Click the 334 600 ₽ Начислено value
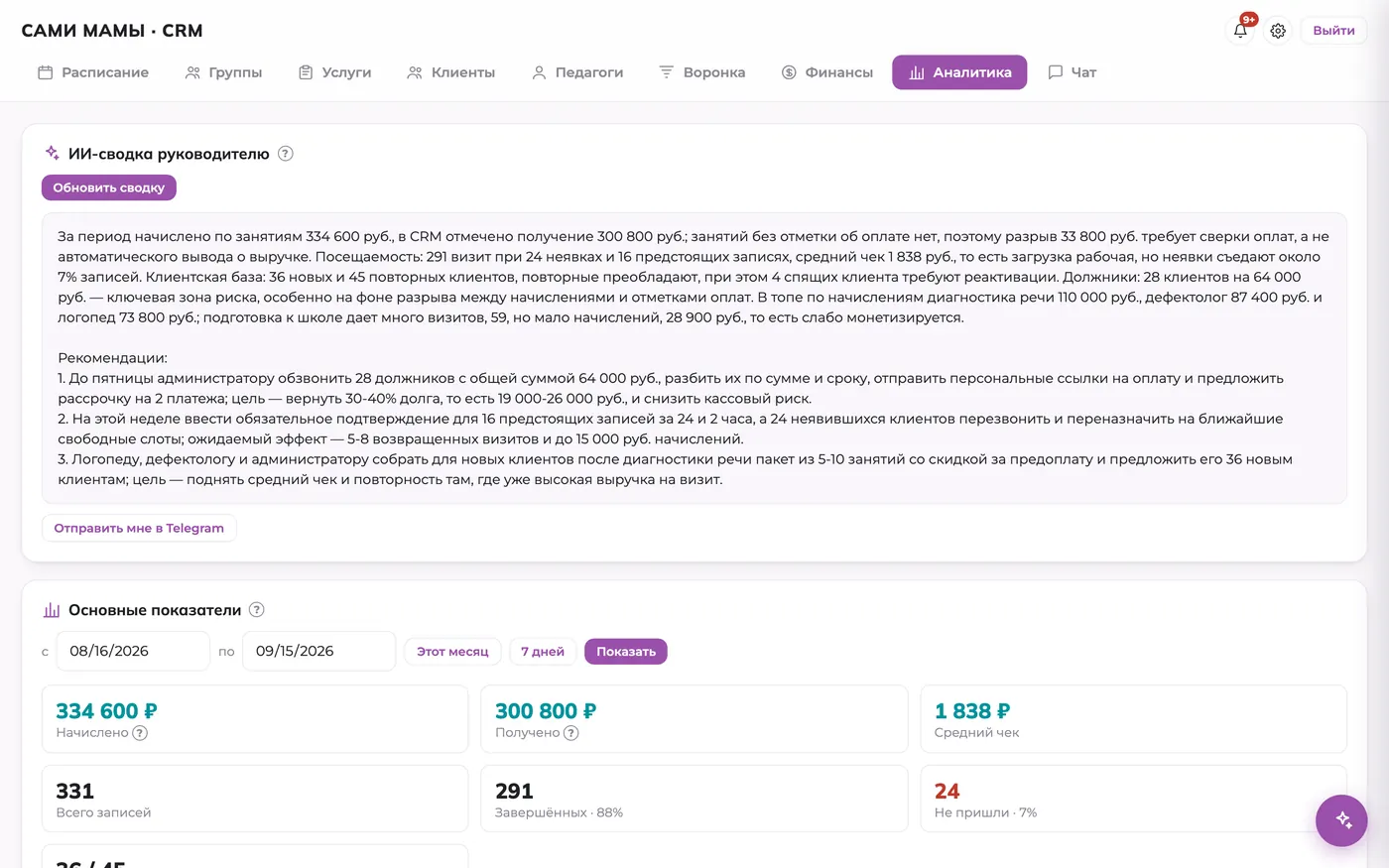Viewport: 1389px width, 868px height. coord(106,711)
